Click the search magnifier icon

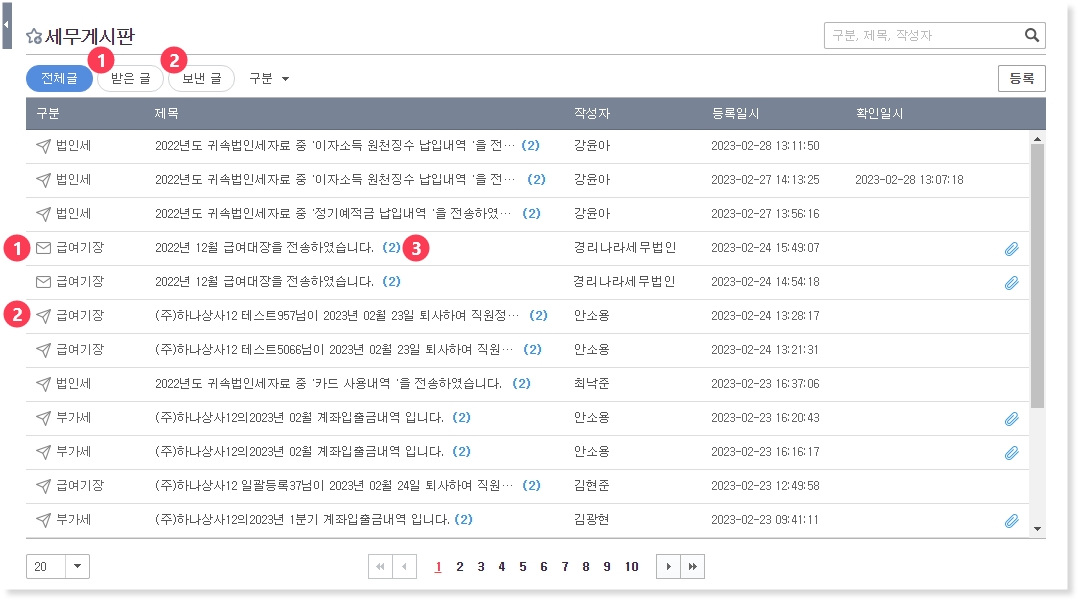(x=1032, y=36)
